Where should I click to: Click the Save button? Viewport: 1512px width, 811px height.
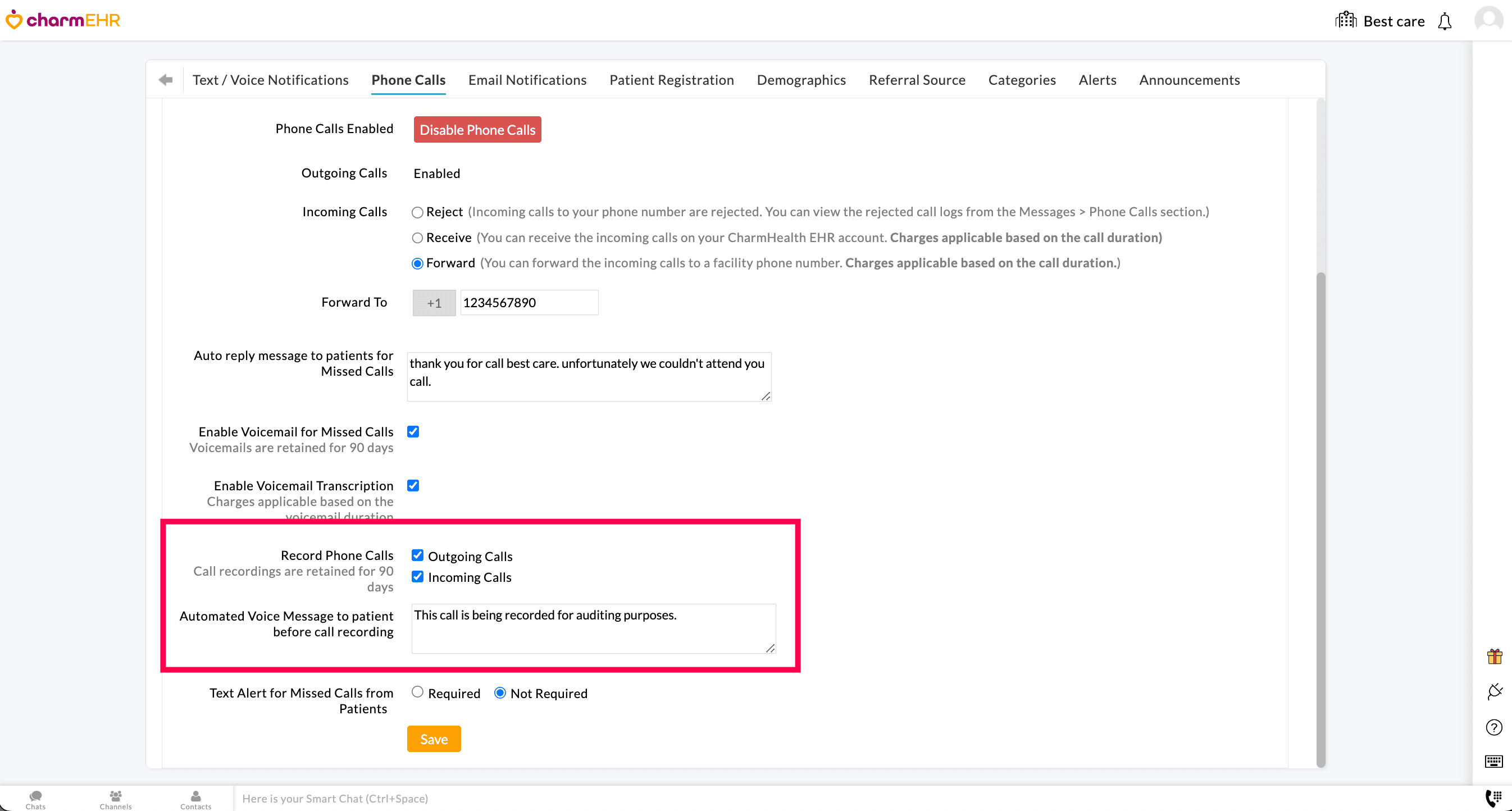(434, 739)
